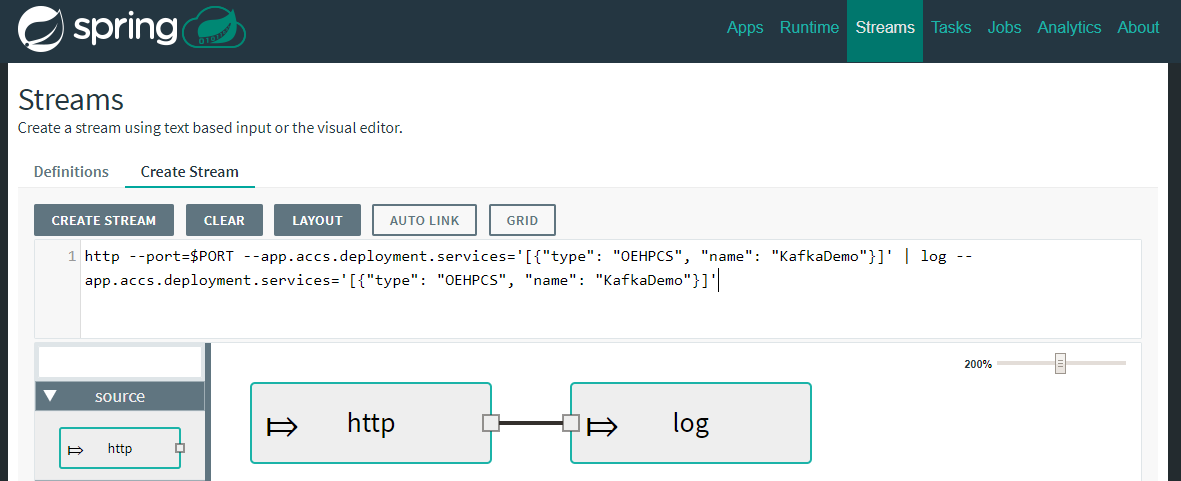Click the CREATE STREAM button
Image resolution: width=1181 pixels, height=481 pixels.
(104, 221)
